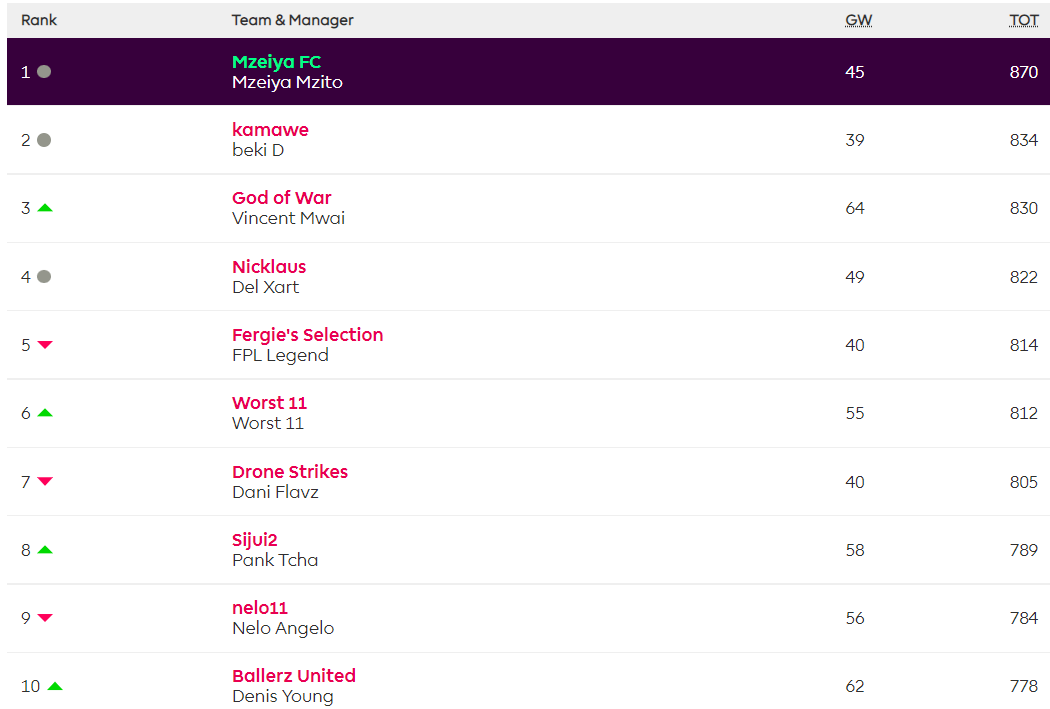Click the green up arrow at rank 3

click(x=44, y=208)
